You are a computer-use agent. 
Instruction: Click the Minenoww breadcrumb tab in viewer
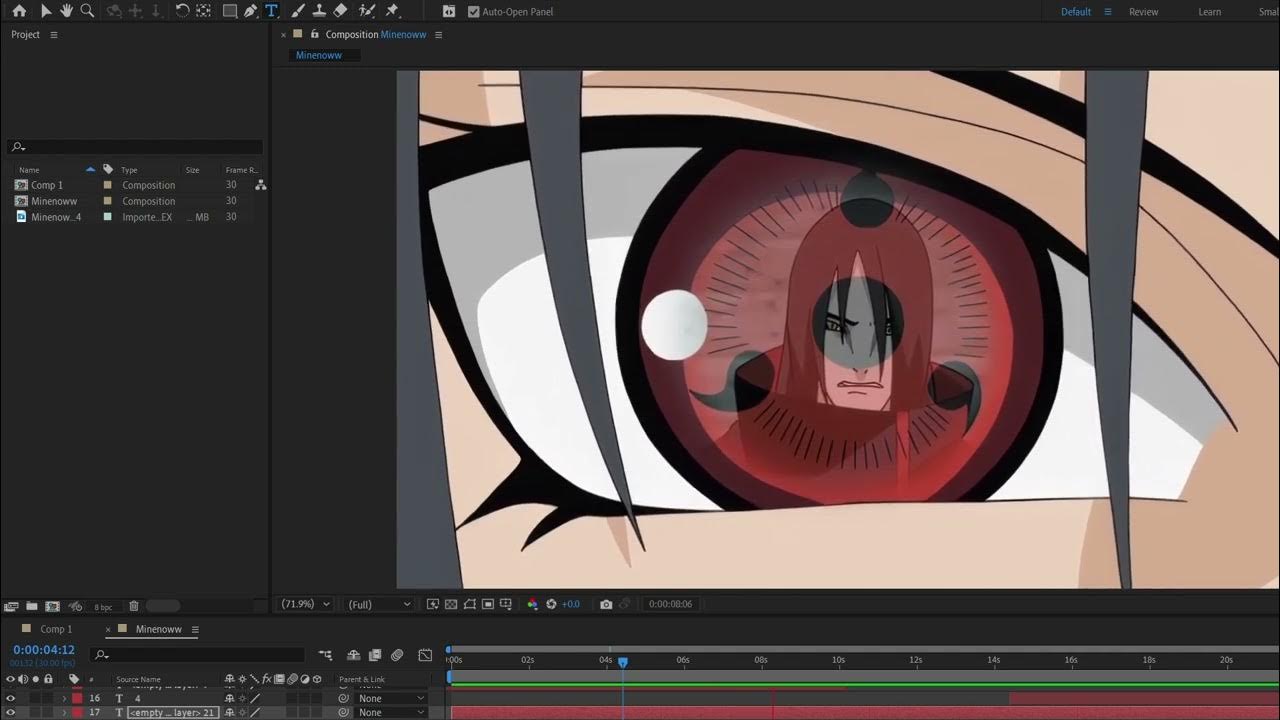pos(319,55)
